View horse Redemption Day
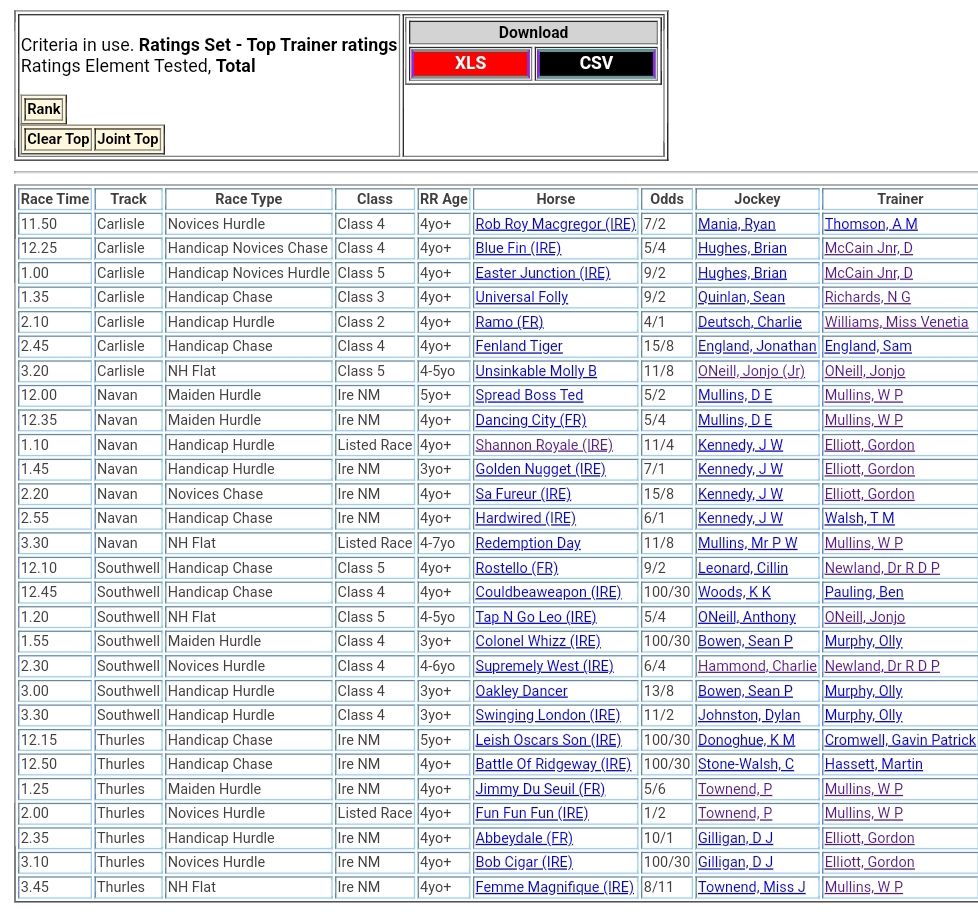 (x=528, y=543)
